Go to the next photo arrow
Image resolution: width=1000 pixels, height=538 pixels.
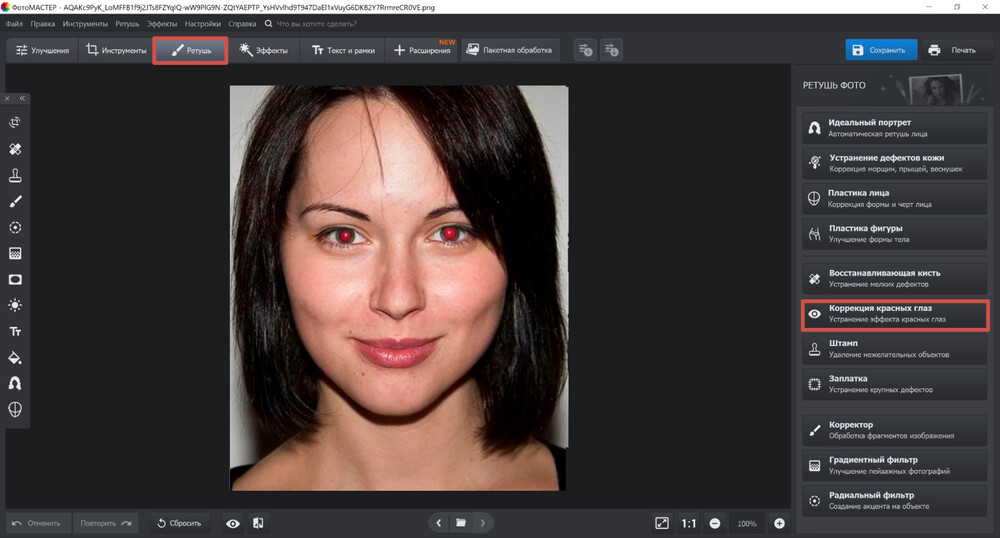[x=483, y=523]
